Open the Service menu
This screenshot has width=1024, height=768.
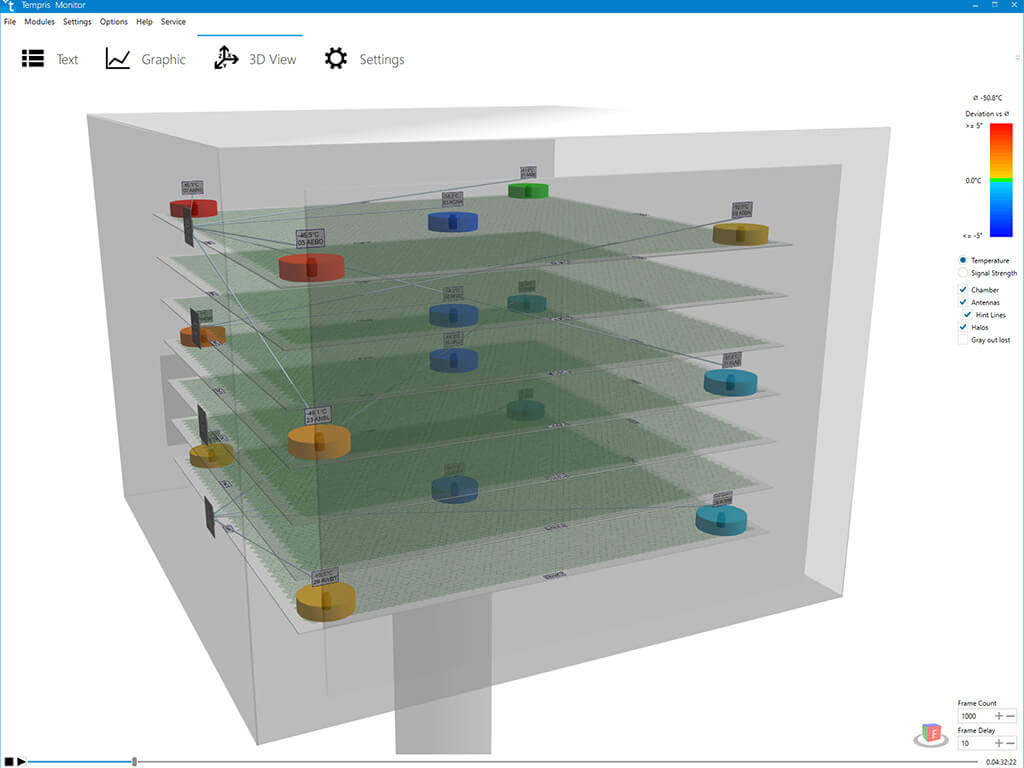click(173, 21)
